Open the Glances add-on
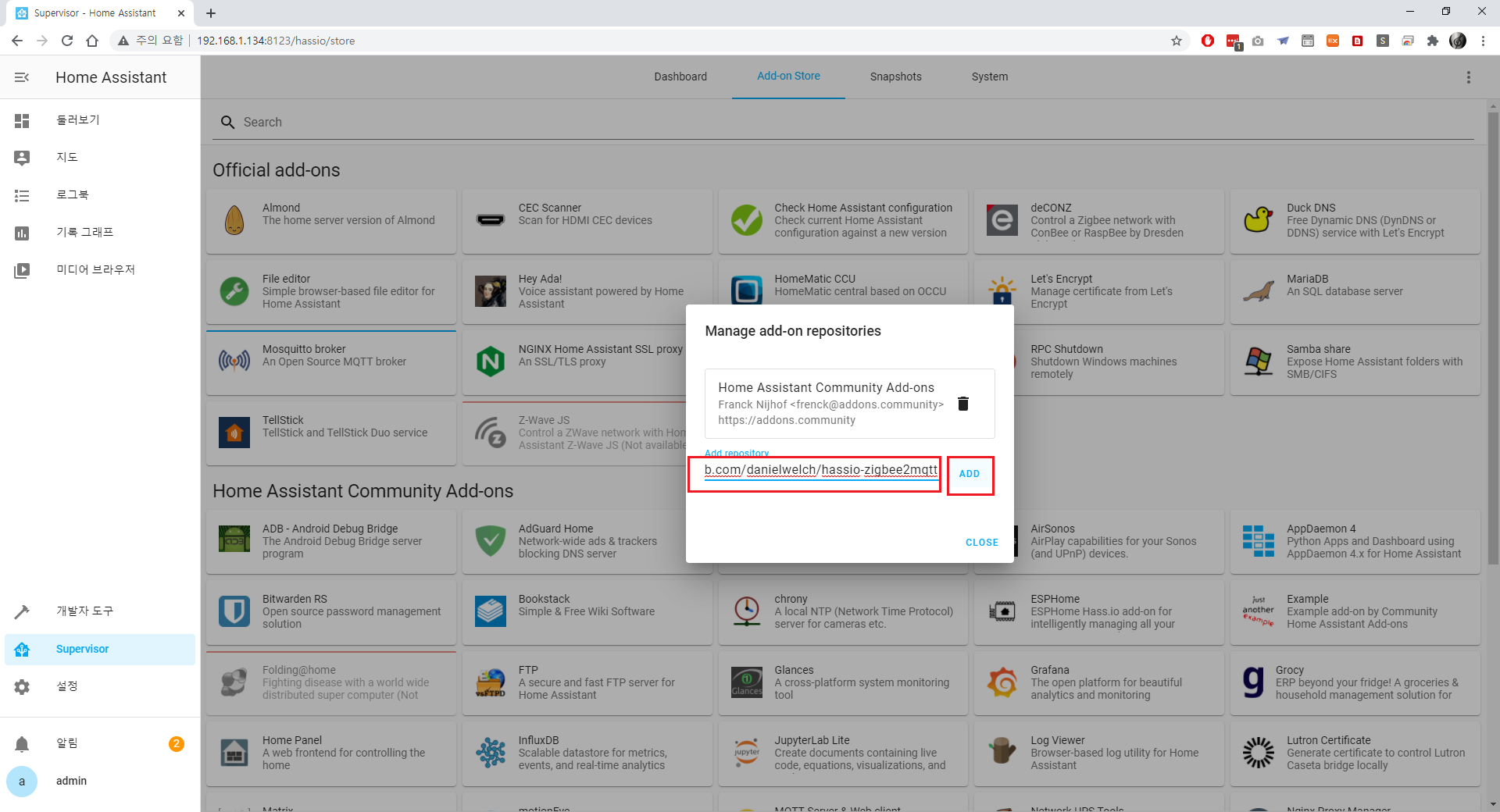Screen dimensions: 1500x812 tap(843, 683)
